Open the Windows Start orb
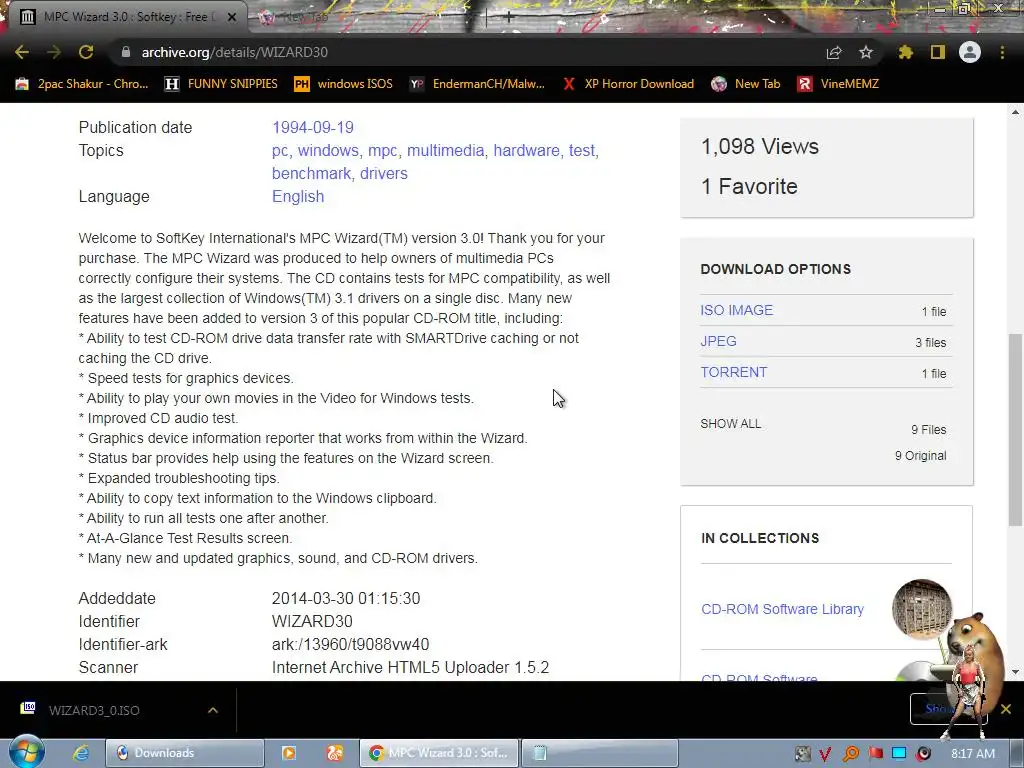The width and height of the screenshot is (1024, 768). (x=26, y=752)
